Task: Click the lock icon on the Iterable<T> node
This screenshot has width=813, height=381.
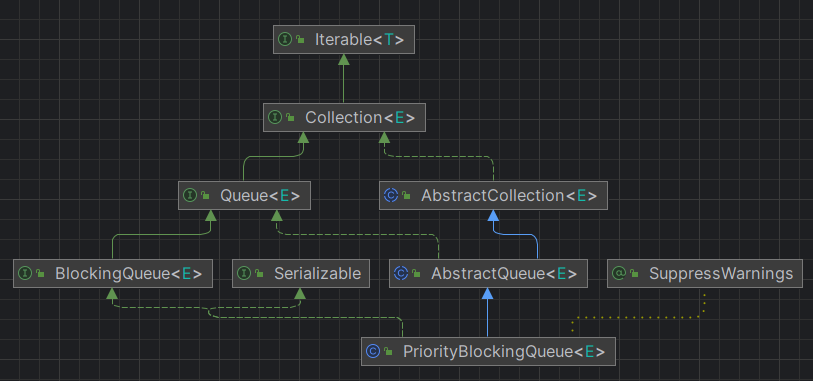Action: pyautogui.click(x=300, y=40)
